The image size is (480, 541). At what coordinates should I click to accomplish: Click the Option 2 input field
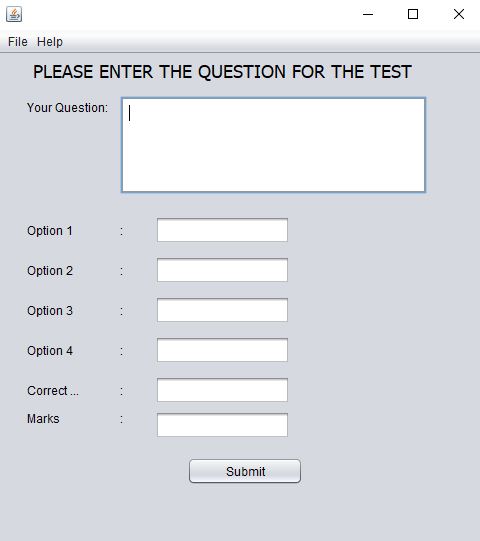pos(222,270)
